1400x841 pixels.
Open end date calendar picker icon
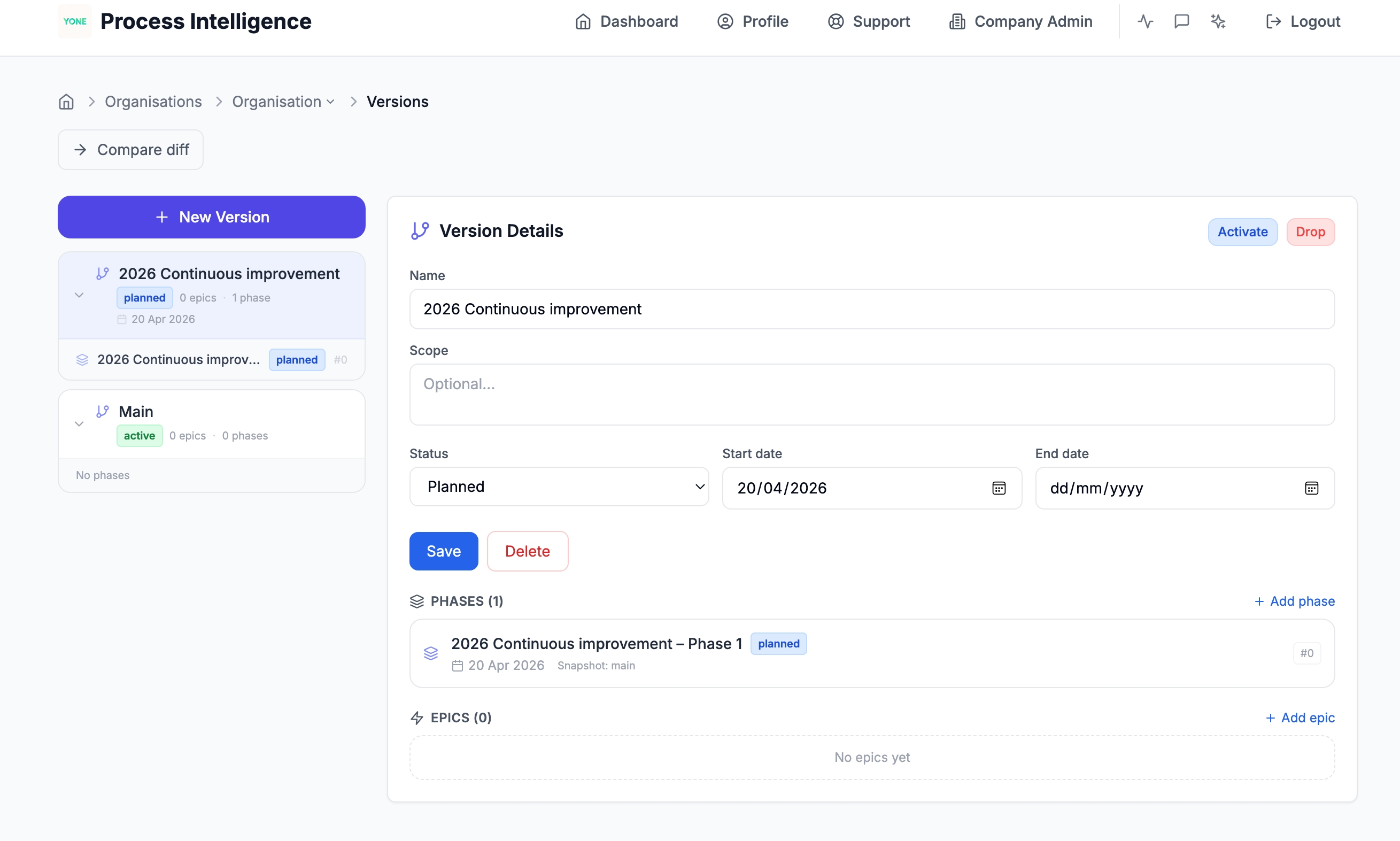click(x=1311, y=488)
